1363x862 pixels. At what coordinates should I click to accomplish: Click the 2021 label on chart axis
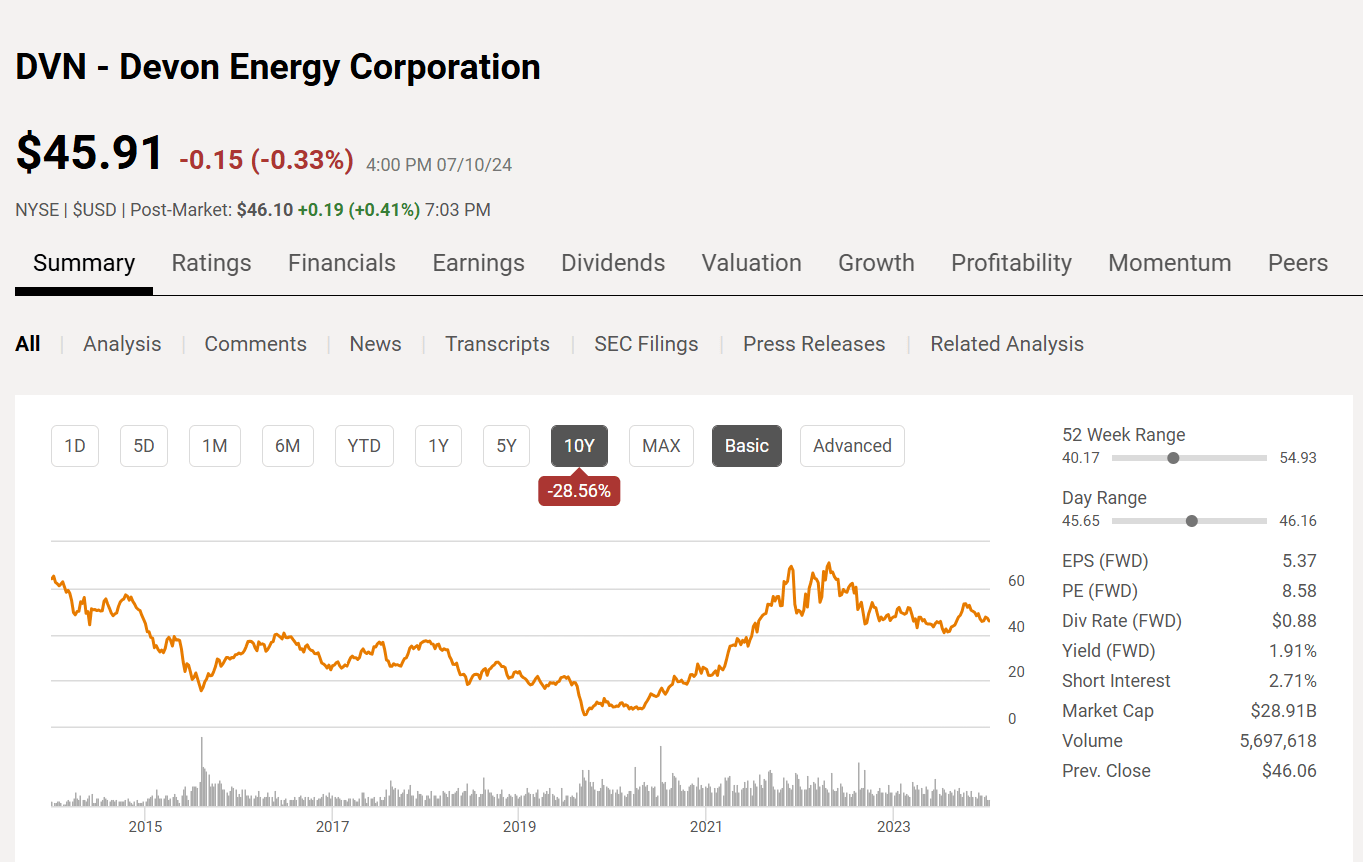706,826
